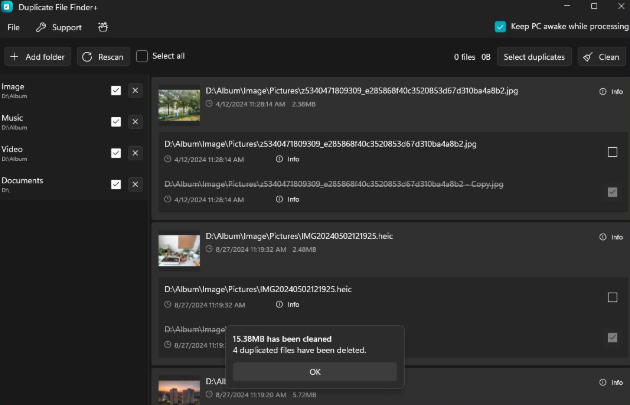Click Info on the struck-through Copy.jpg row
Viewport: 630px width, 405px height.
(x=287, y=199)
